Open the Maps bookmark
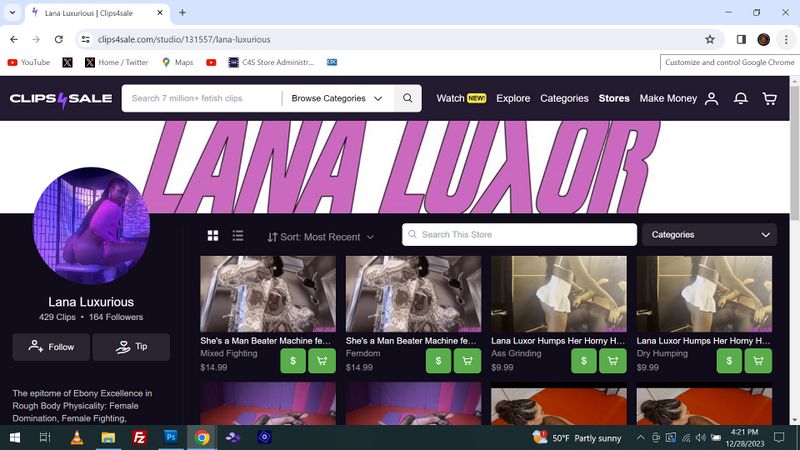 click(178, 62)
